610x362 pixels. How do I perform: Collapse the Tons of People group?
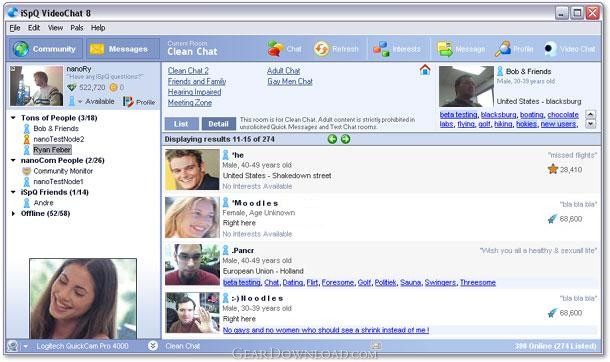pos(13,118)
